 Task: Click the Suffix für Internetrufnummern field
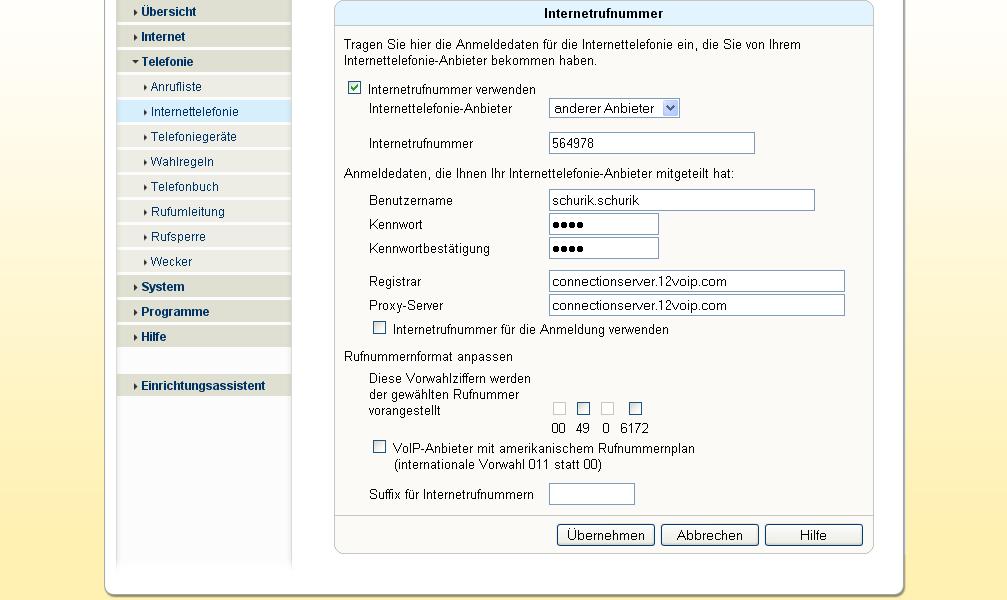click(x=592, y=494)
